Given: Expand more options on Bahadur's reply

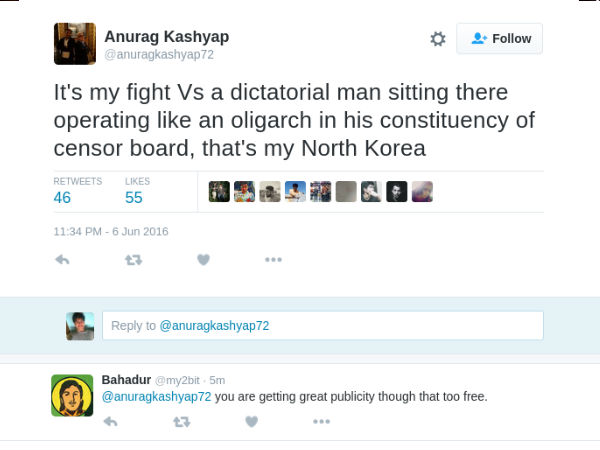Looking at the screenshot, I should [321, 421].
